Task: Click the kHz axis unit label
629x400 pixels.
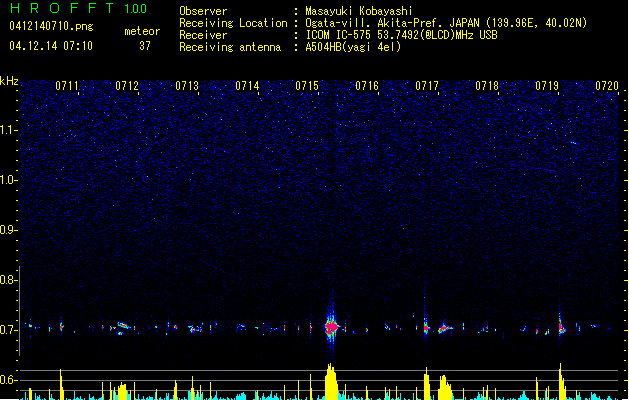Action: point(9,81)
